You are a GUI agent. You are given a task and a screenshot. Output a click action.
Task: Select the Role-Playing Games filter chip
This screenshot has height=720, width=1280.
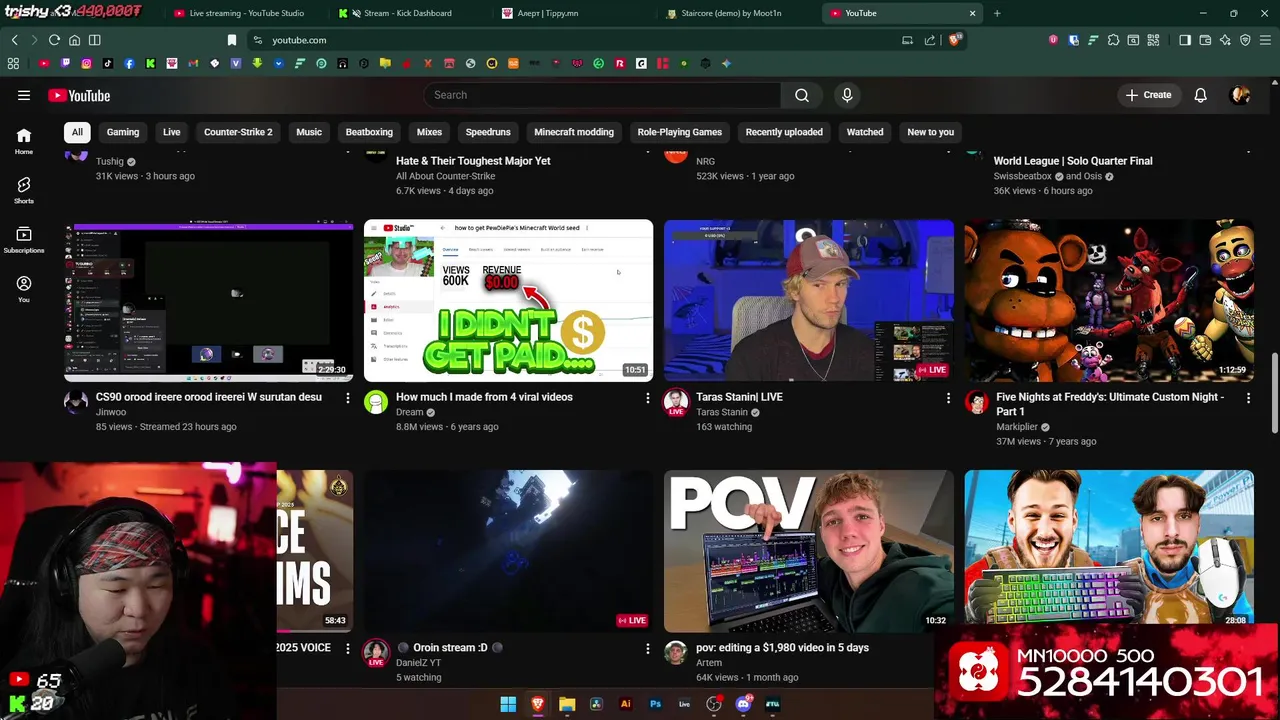(680, 132)
